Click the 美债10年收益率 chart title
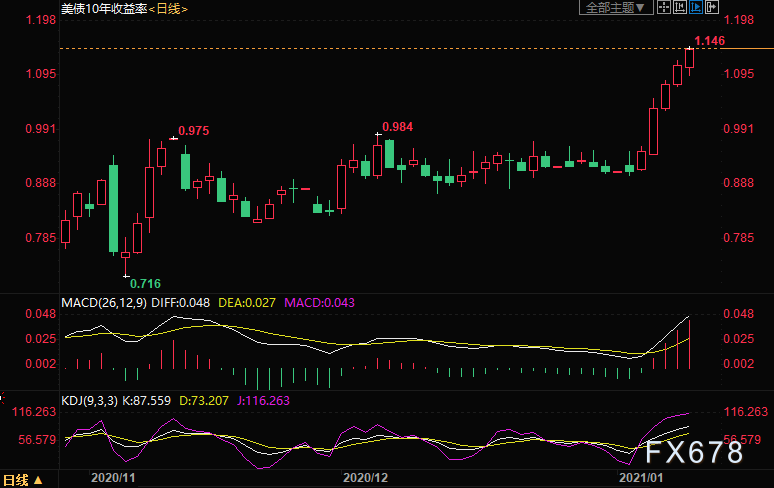This screenshot has width=774, height=488. click(104, 9)
